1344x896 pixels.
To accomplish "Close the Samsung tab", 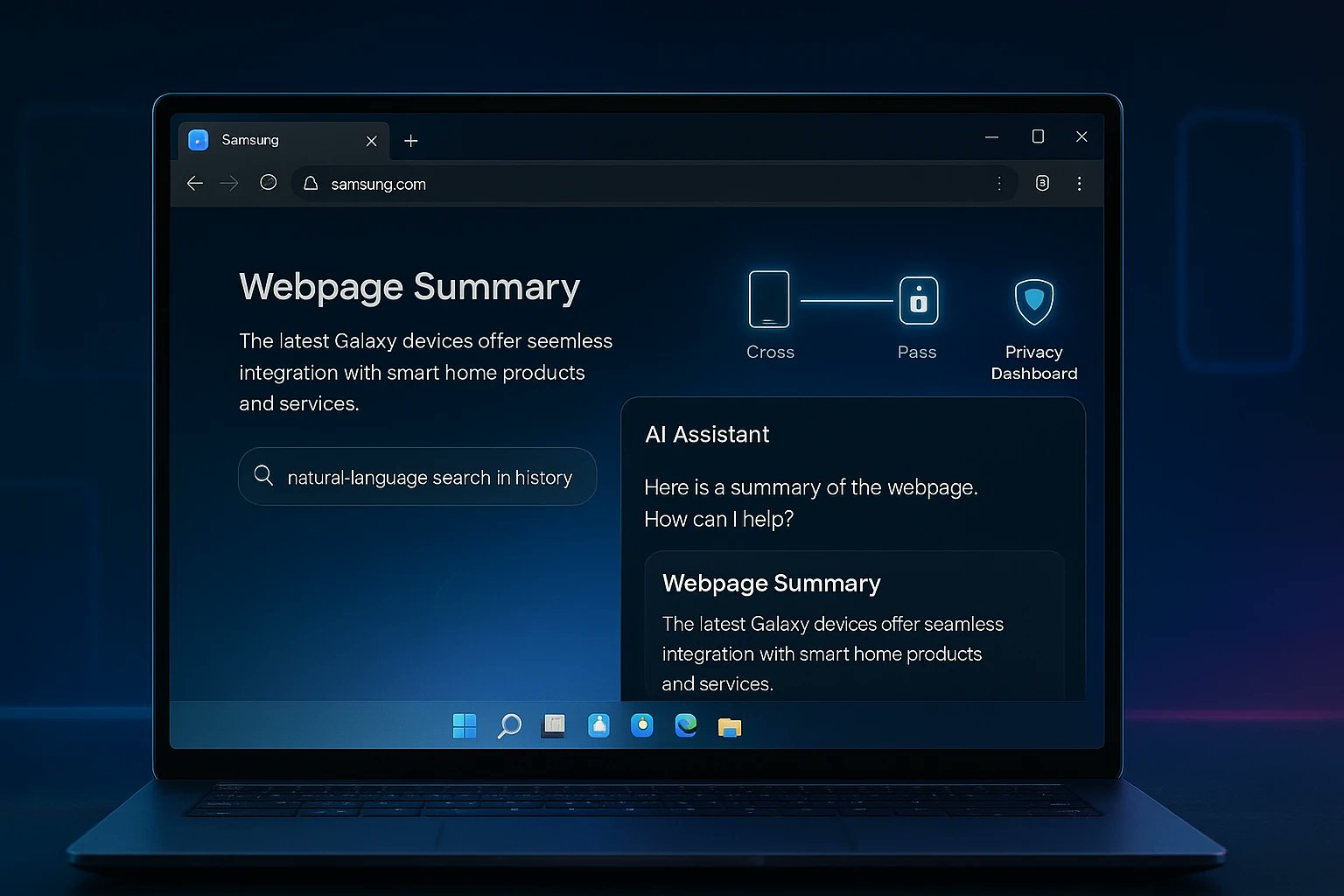I will click(371, 141).
